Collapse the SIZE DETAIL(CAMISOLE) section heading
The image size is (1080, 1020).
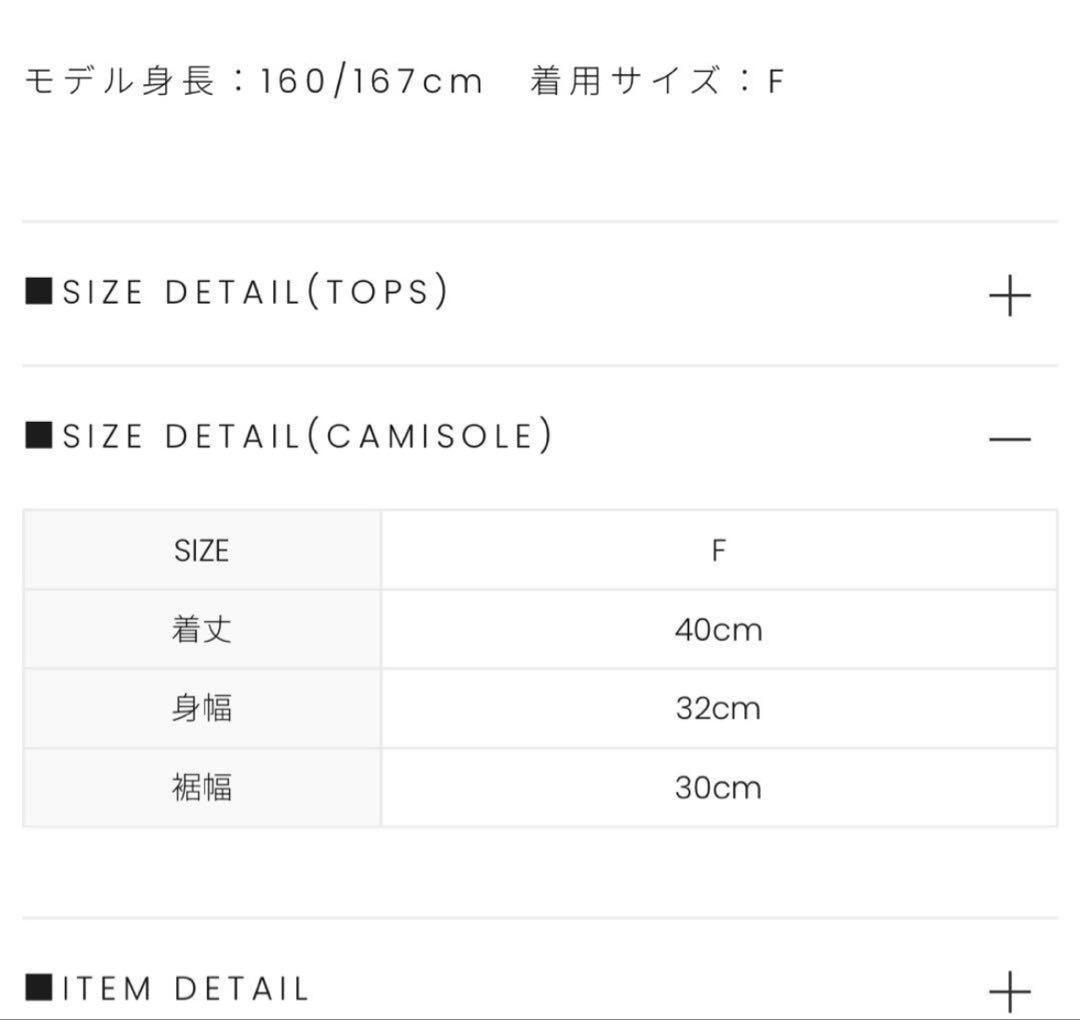307,436
